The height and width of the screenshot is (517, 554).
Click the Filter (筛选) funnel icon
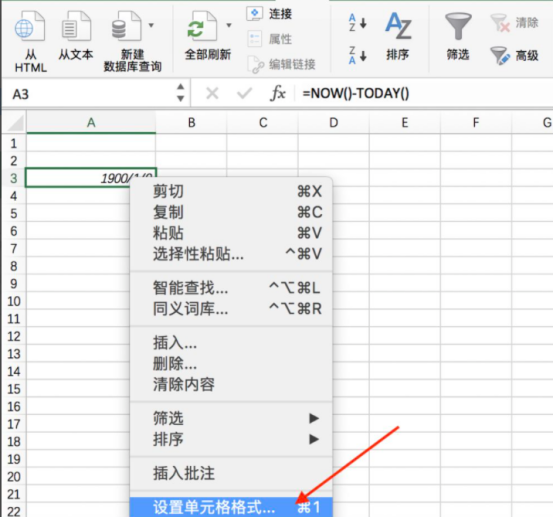coord(458,26)
